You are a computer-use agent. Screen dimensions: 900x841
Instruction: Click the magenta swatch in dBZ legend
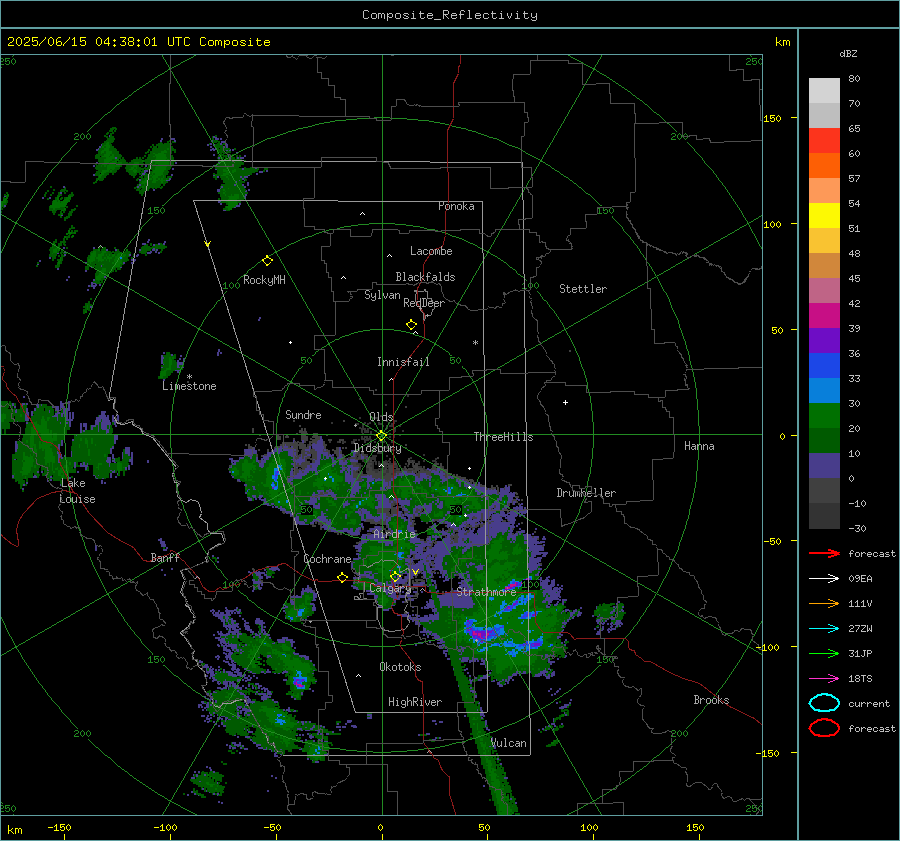824,316
